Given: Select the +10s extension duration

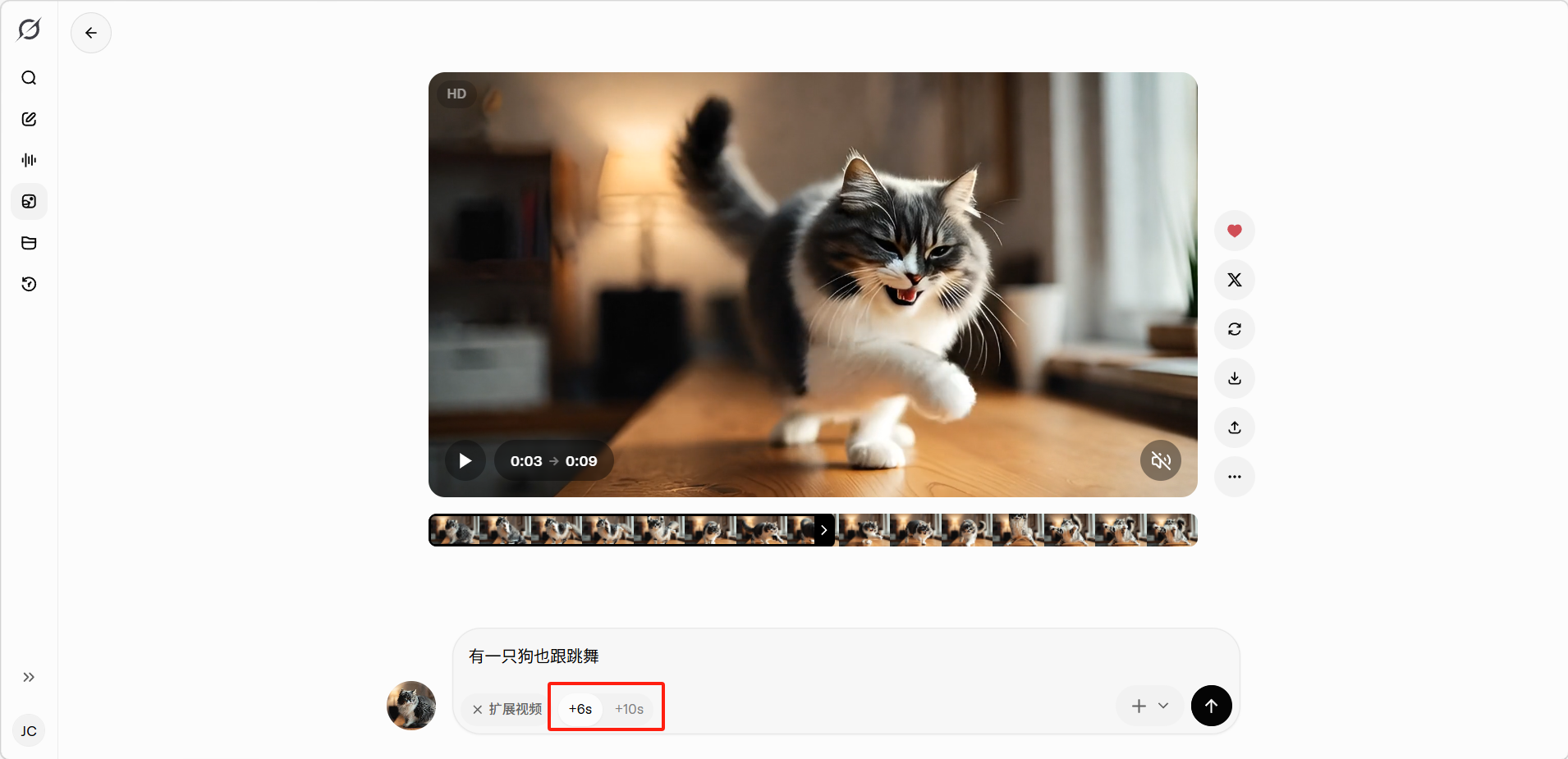Looking at the screenshot, I should 629,709.
